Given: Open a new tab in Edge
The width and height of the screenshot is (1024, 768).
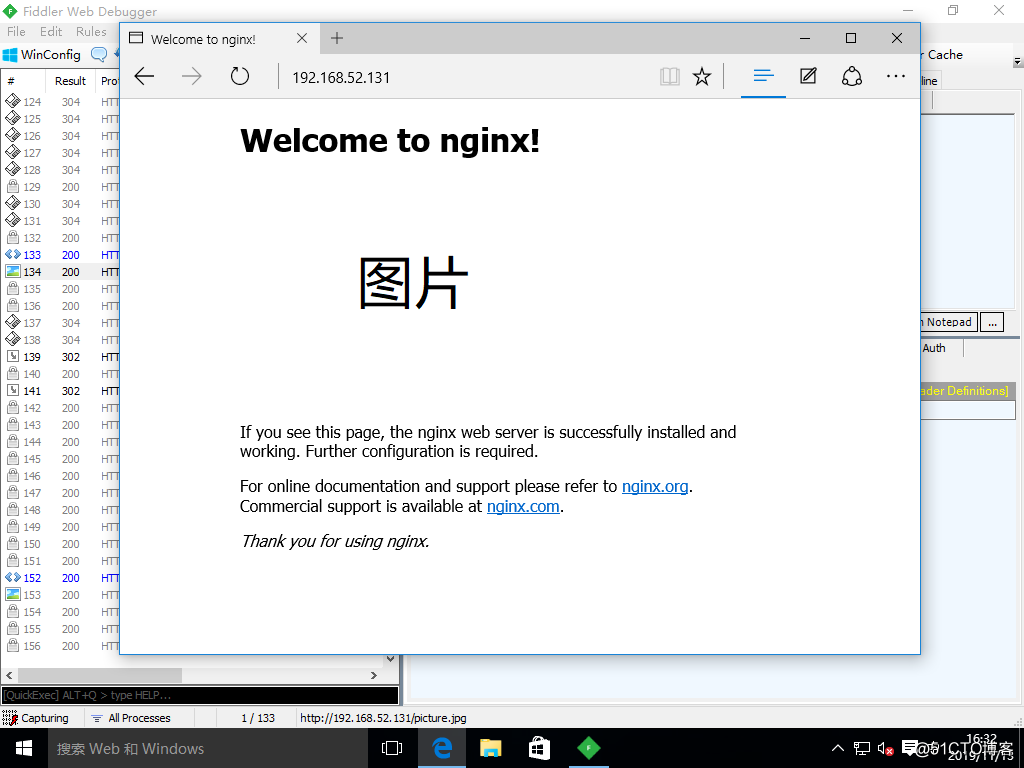Looking at the screenshot, I should pos(337,38).
